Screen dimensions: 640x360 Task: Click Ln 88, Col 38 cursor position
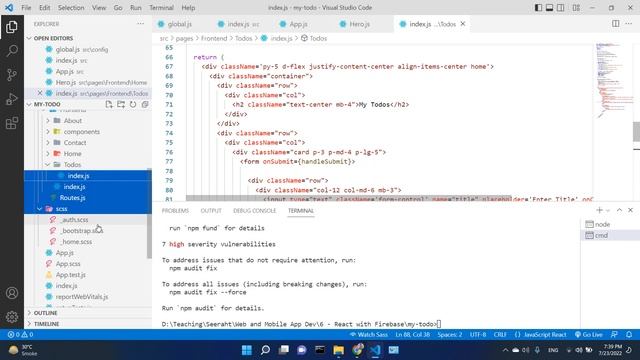point(413,334)
